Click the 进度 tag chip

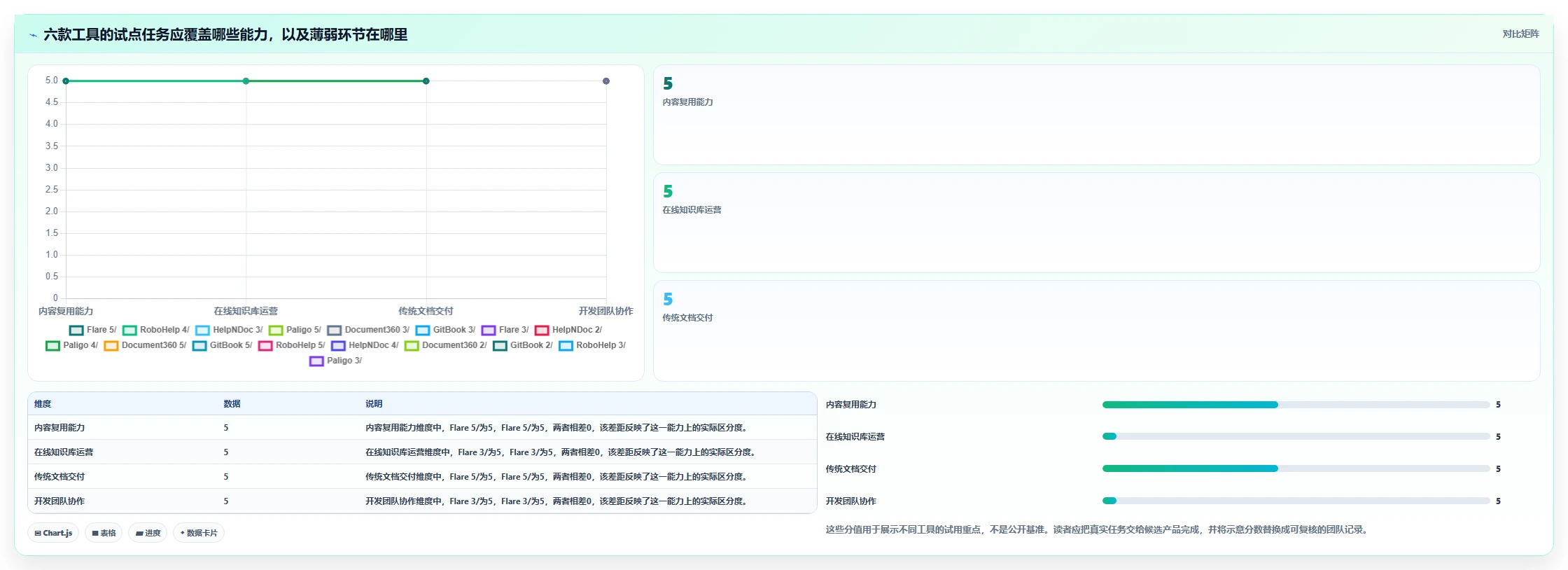coord(148,533)
